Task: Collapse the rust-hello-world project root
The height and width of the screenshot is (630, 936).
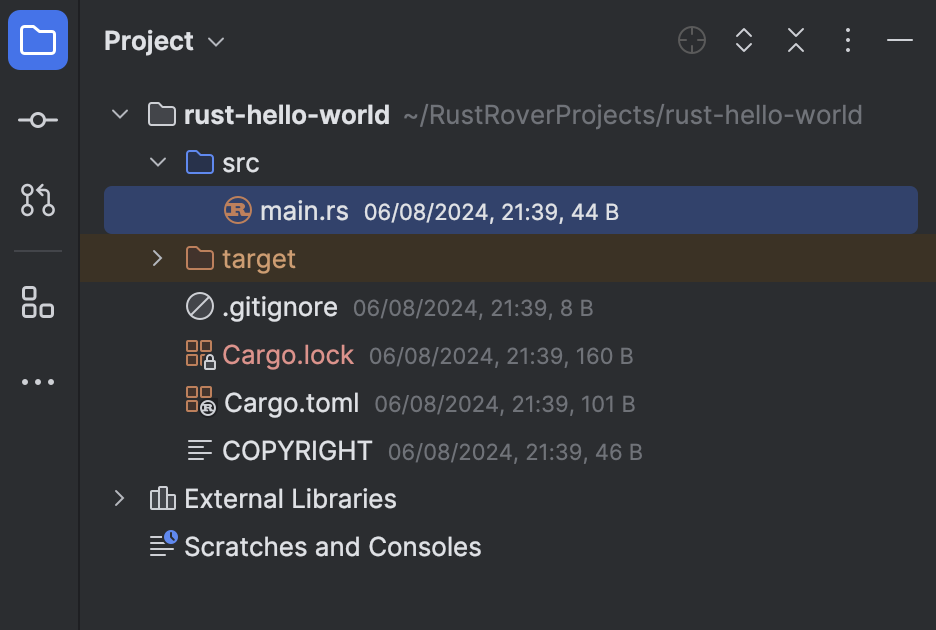Action: 119,114
